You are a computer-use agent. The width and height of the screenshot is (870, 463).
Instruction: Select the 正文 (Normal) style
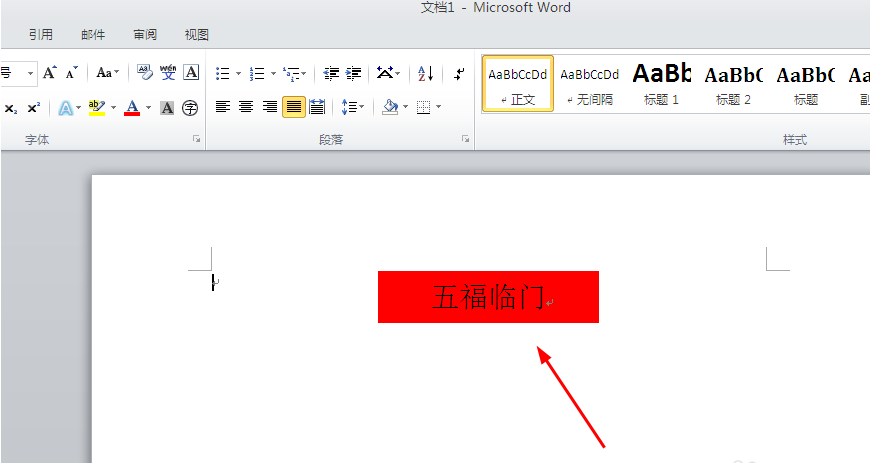[x=518, y=84]
